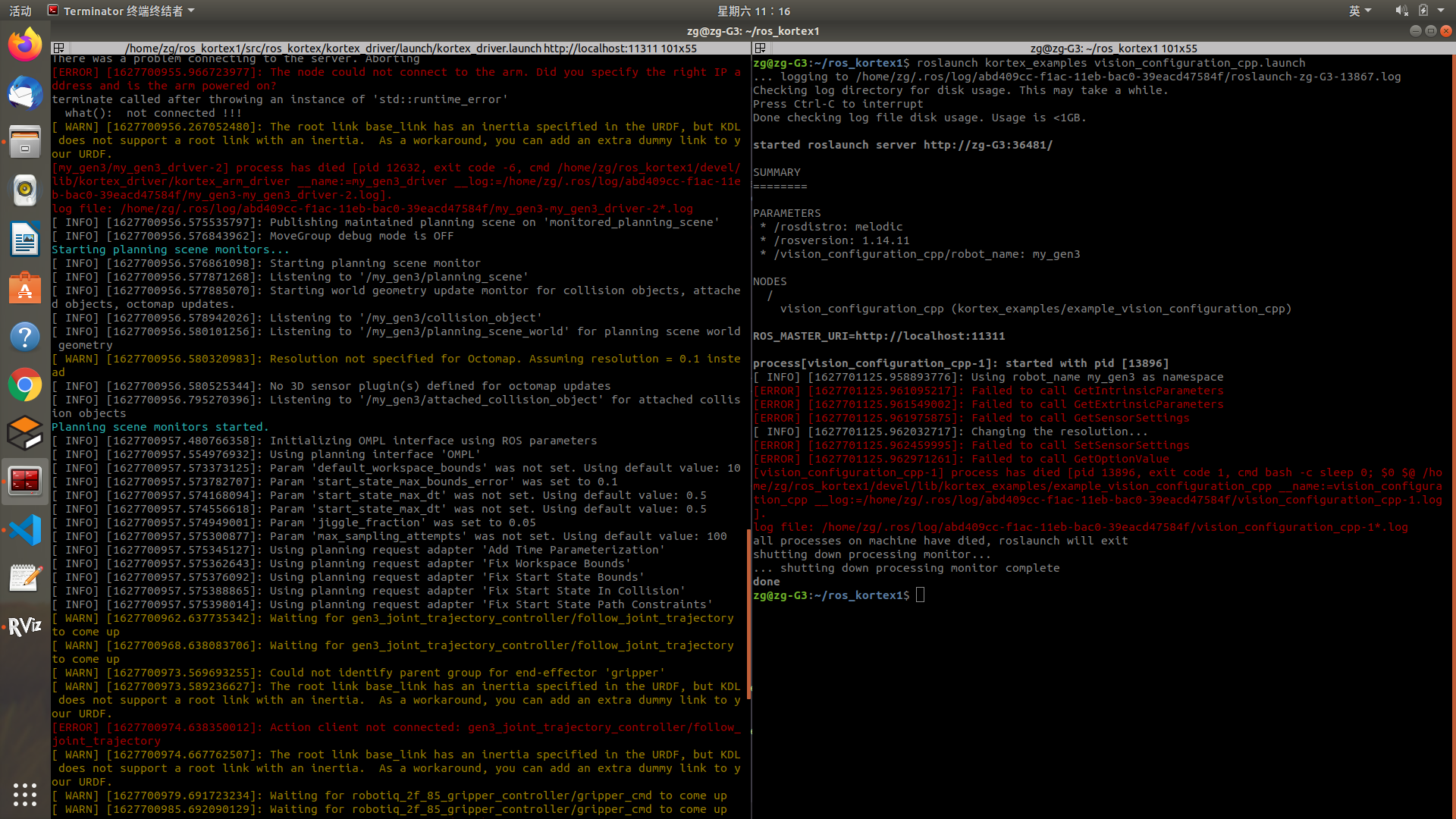Unmute the system volume icon
This screenshot has height=819, width=1456.
click(x=1401, y=11)
